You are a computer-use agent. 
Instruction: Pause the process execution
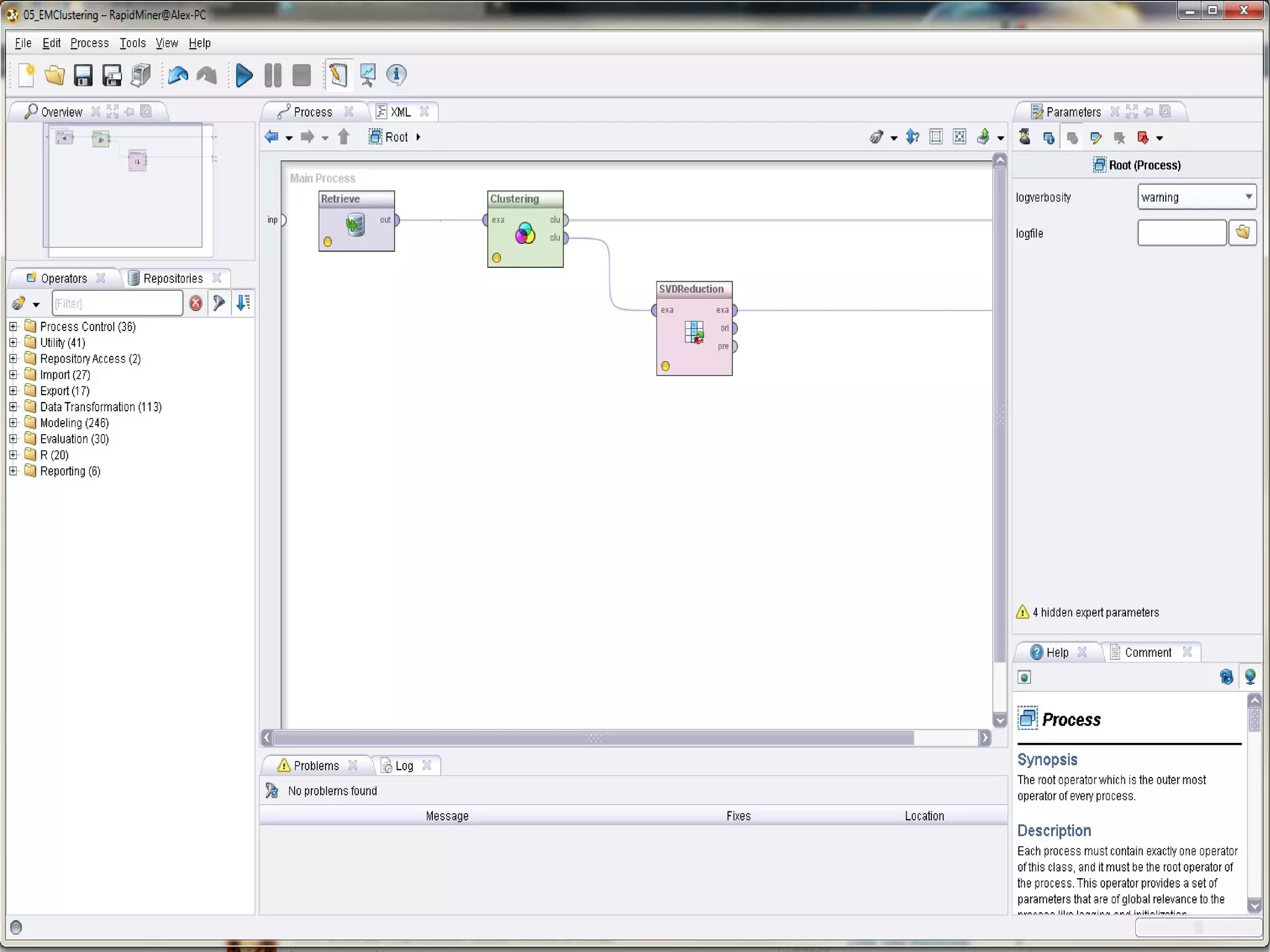pos(273,75)
